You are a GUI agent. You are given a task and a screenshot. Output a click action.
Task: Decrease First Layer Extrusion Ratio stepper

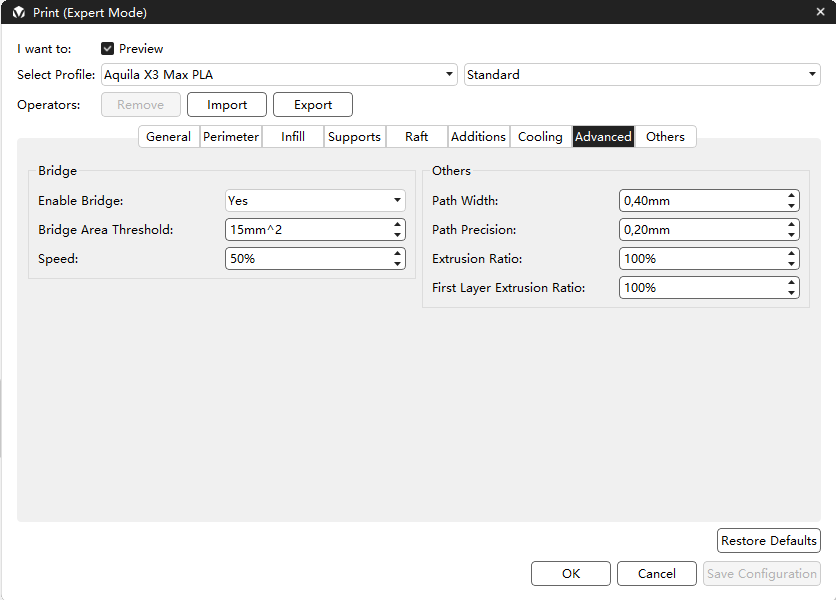coord(791,293)
